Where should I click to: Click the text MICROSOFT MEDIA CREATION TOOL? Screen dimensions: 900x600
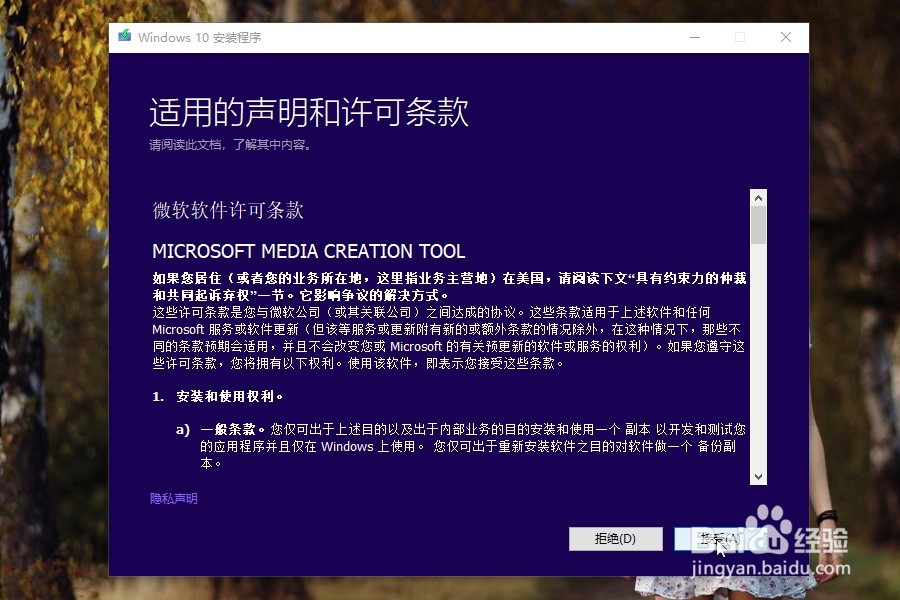[x=308, y=251]
